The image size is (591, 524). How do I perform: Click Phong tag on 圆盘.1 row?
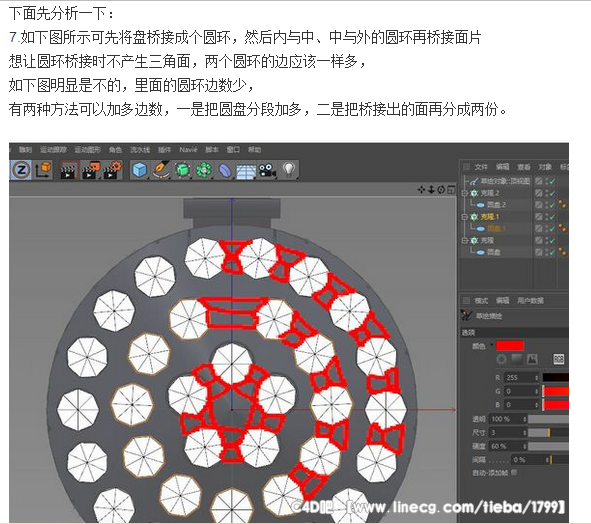[562, 228]
